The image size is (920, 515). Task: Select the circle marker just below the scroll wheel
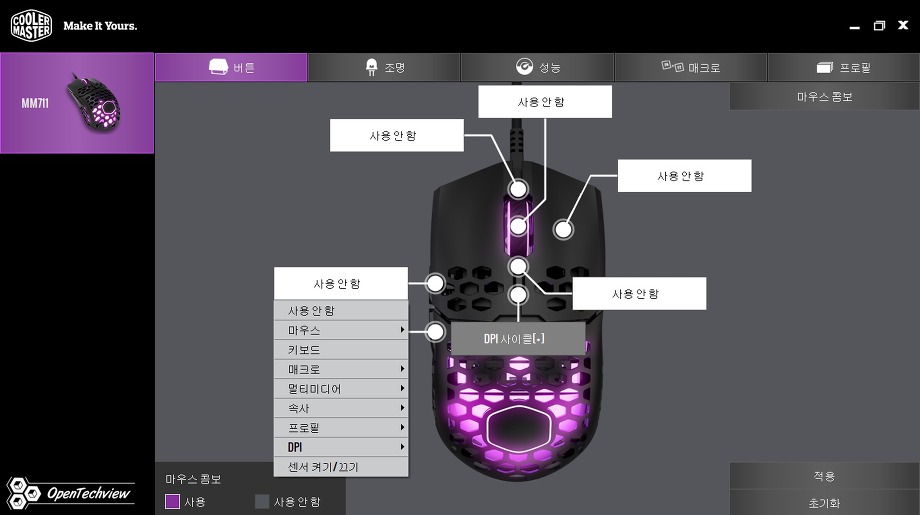pyautogui.click(x=518, y=266)
